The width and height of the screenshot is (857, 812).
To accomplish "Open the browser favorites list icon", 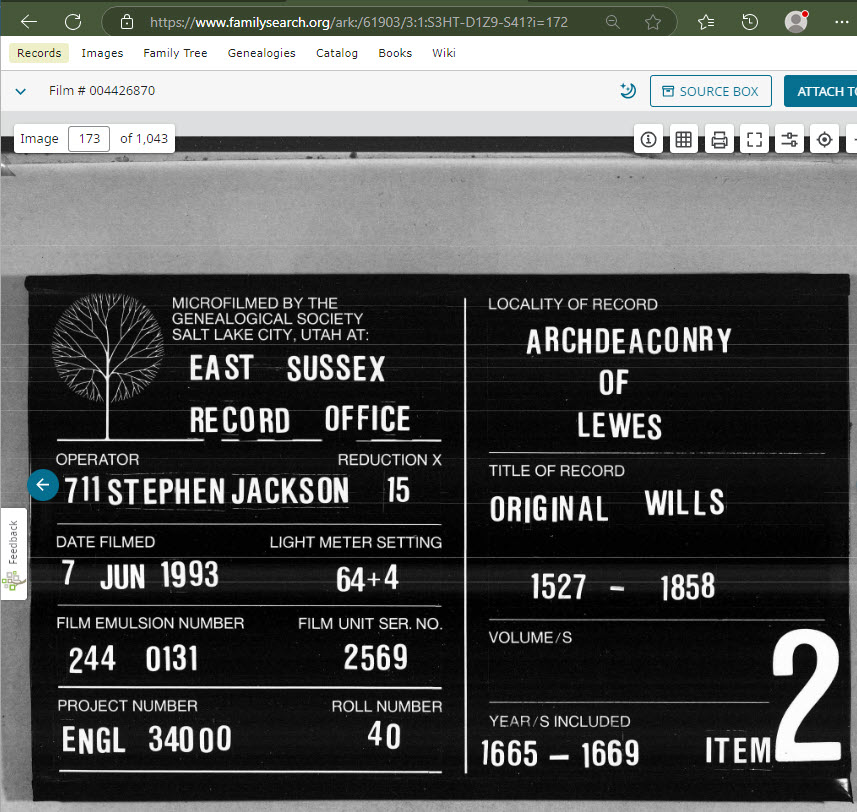I will pos(706,22).
